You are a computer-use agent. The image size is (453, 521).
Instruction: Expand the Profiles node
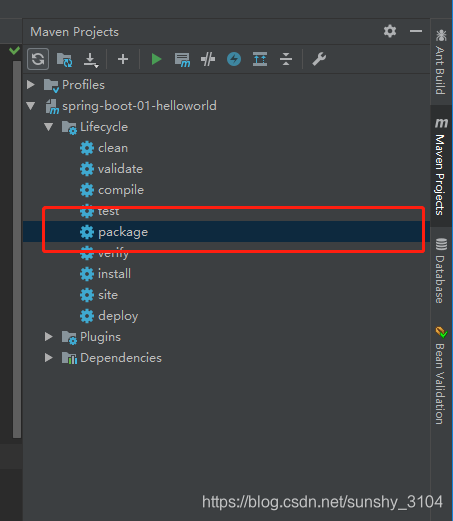click(x=31, y=85)
